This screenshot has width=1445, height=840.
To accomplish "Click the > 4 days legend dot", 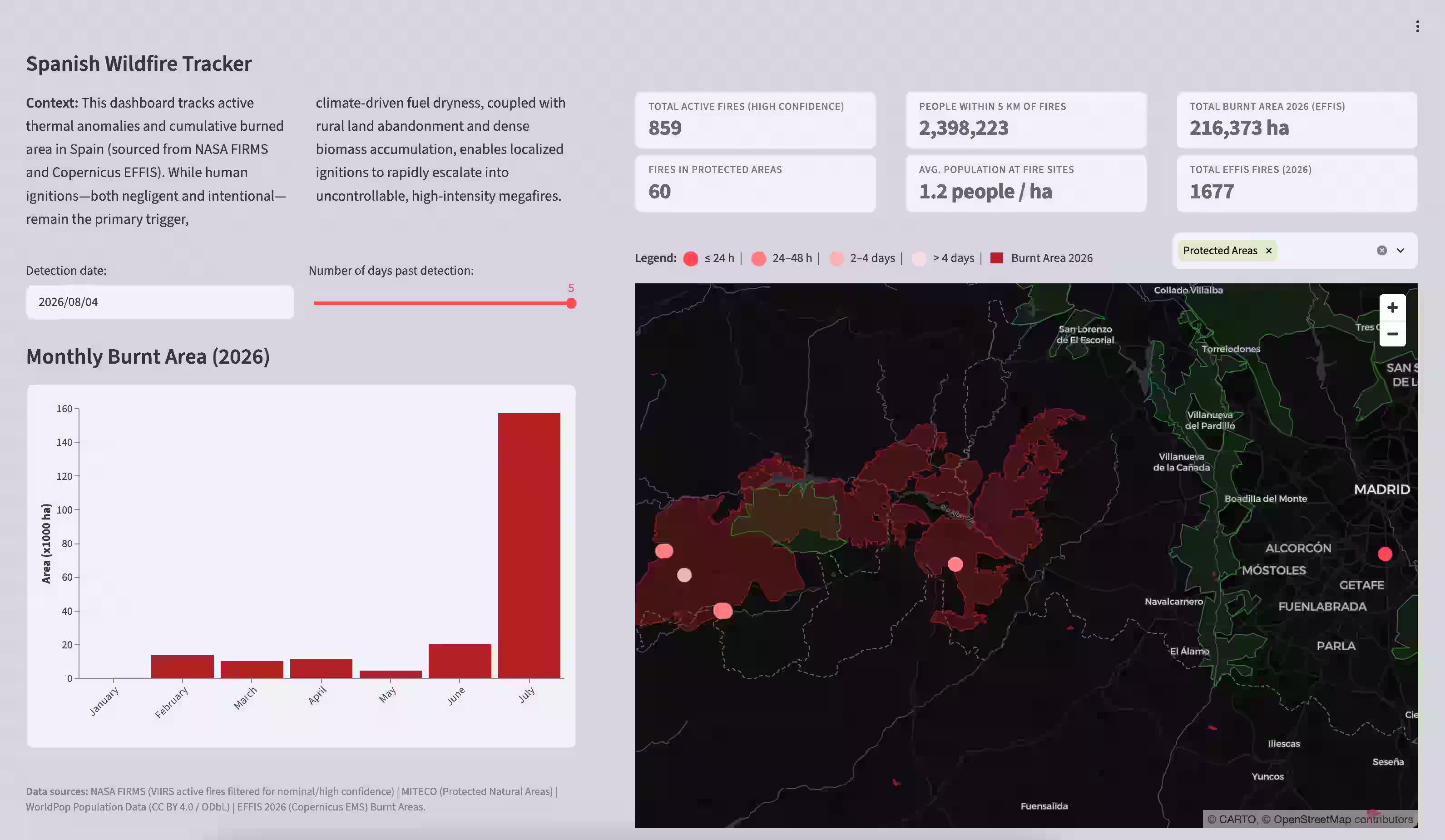I will coord(919,259).
